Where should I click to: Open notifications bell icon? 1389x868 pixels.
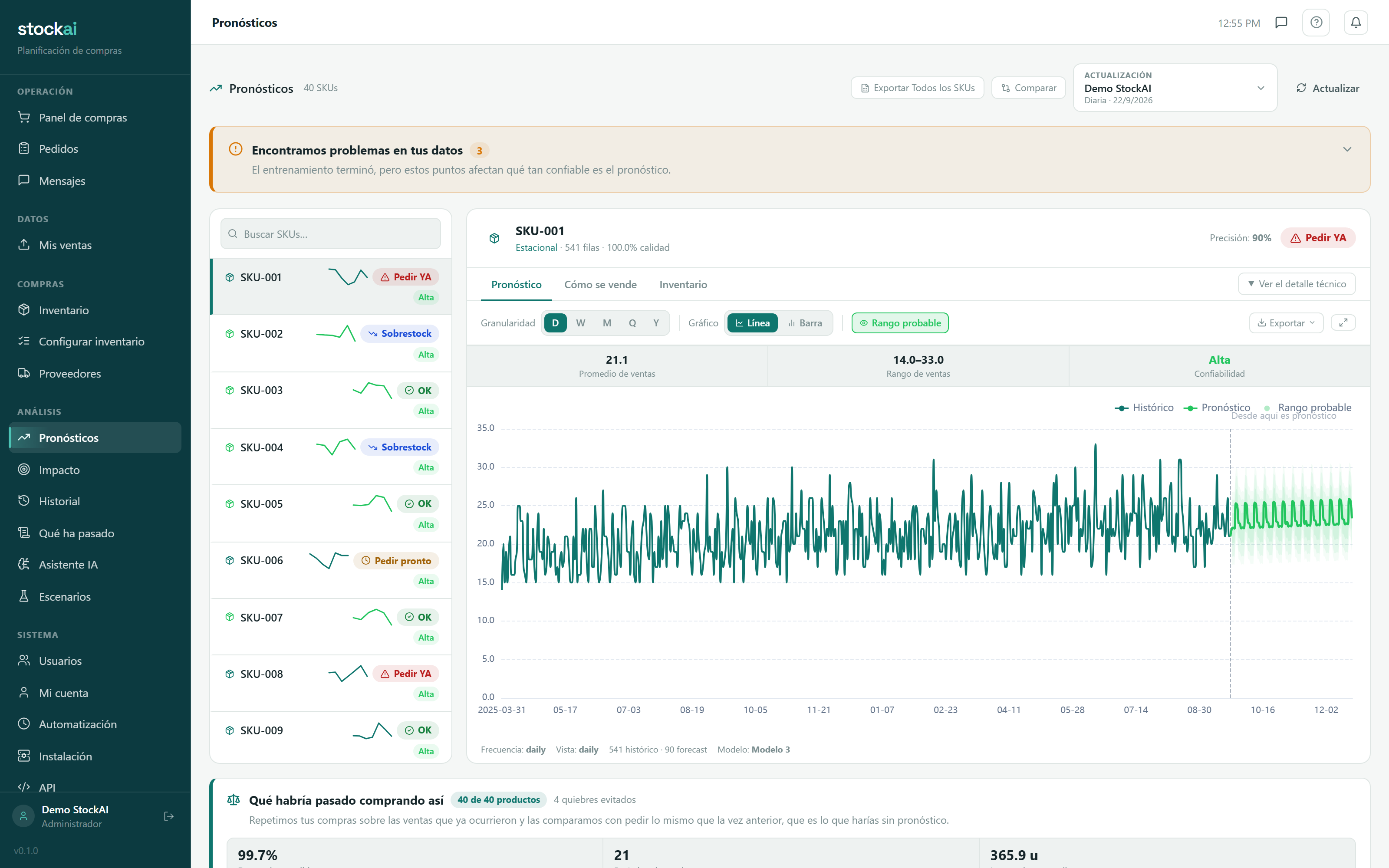[x=1356, y=23]
